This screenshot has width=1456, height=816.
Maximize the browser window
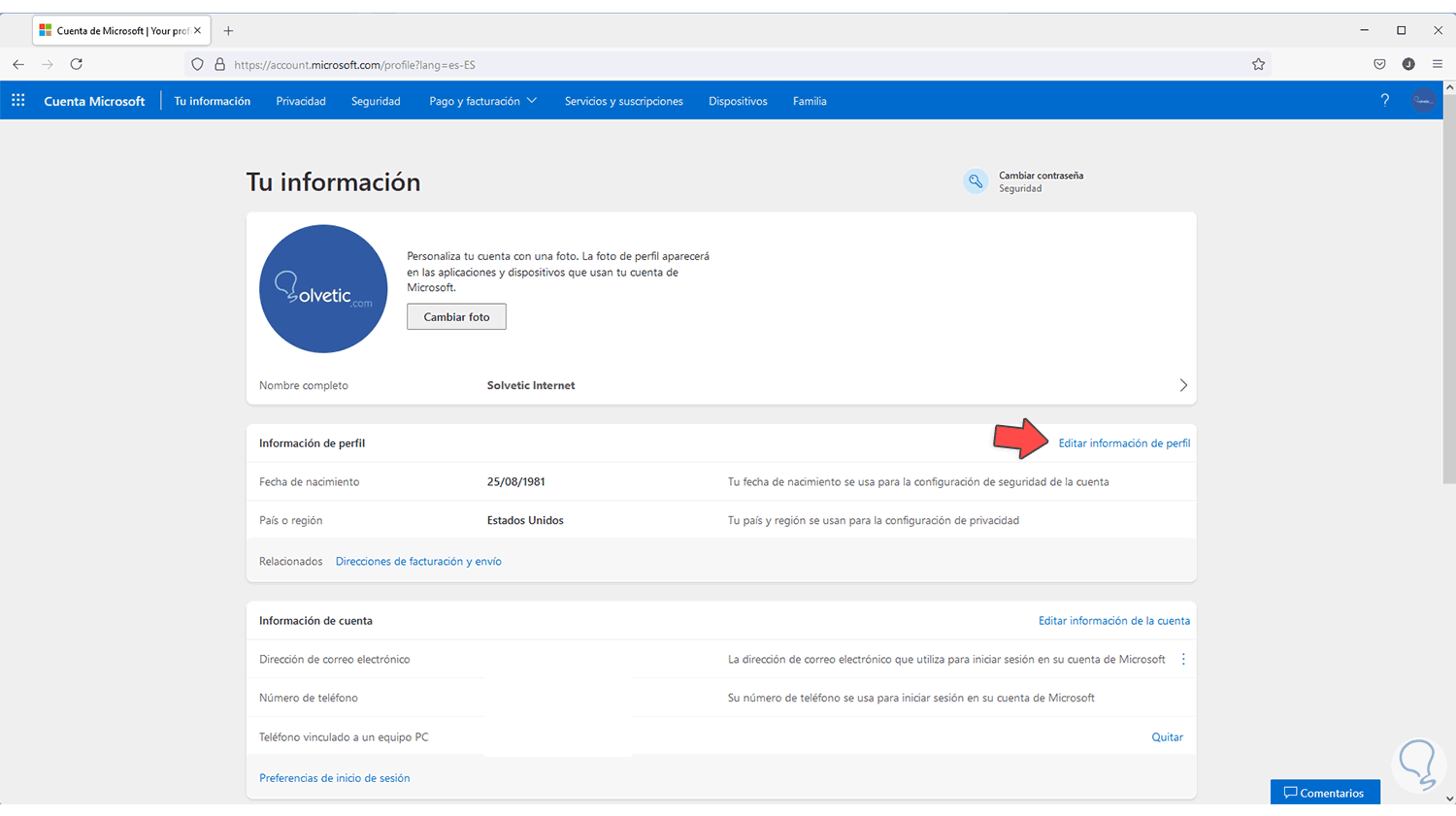[1401, 30]
